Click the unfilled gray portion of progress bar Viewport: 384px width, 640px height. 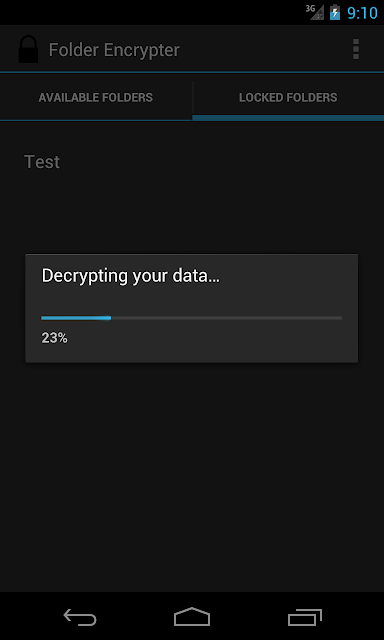[x=227, y=318]
